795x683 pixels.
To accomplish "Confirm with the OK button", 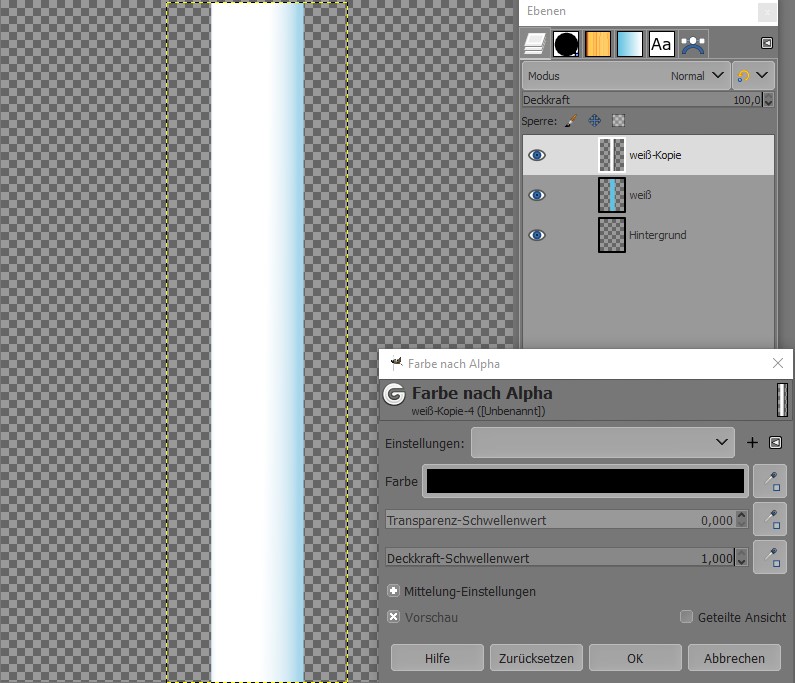I will tap(635, 658).
